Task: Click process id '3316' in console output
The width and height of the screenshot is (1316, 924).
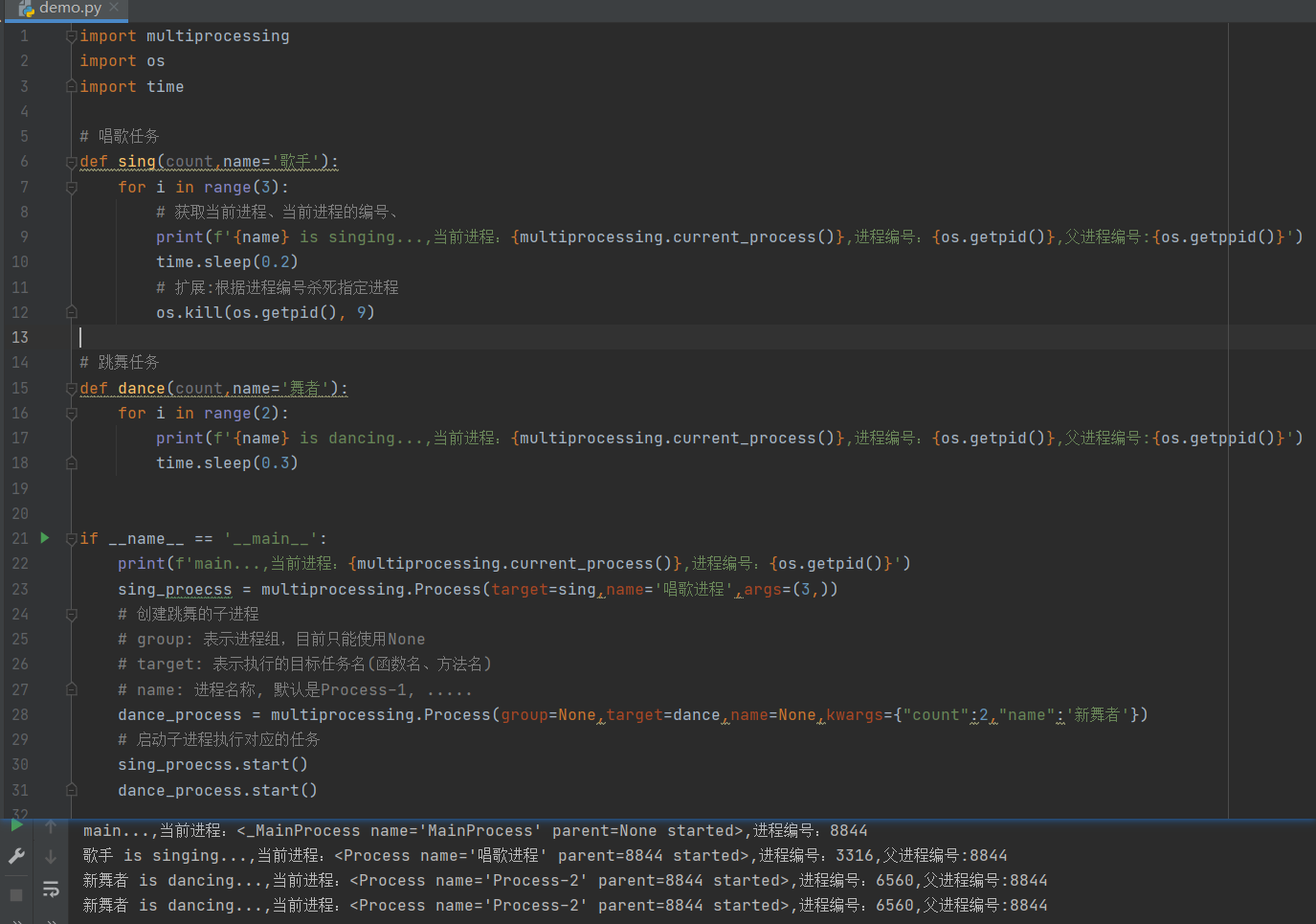Action: coord(855,855)
